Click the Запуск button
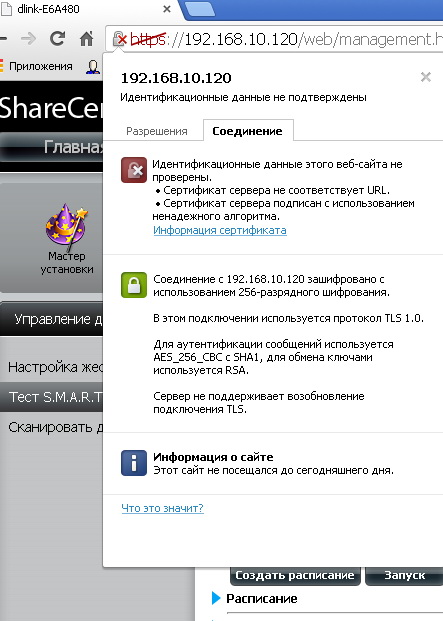This screenshot has height=621, width=443. pyautogui.click(x=404, y=575)
